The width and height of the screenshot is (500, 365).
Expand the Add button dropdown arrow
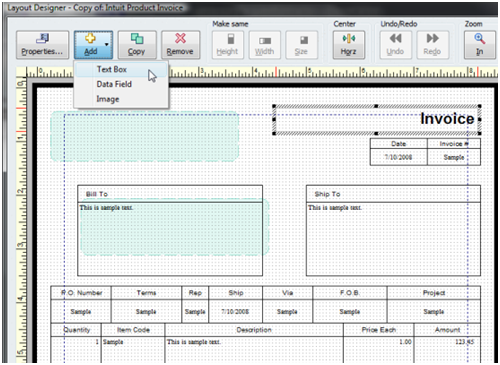coord(107,45)
